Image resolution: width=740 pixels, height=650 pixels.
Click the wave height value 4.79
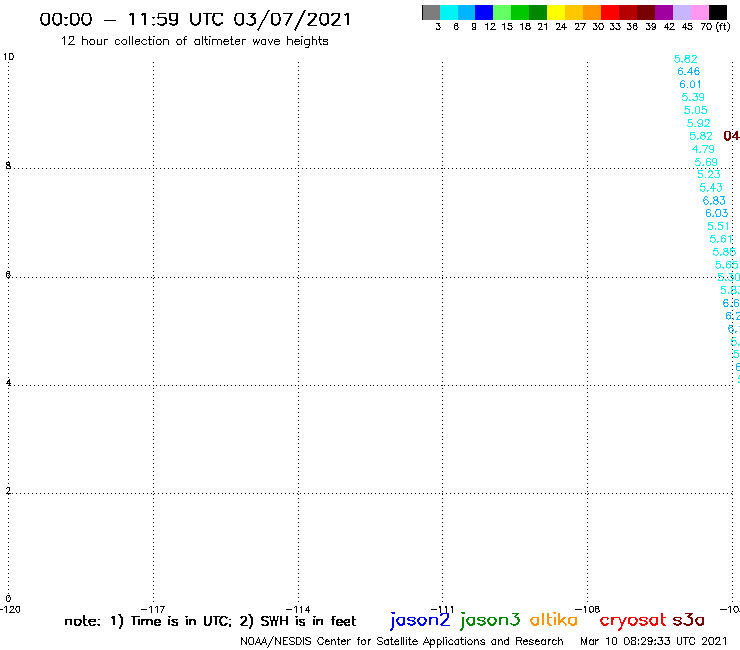(x=703, y=149)
